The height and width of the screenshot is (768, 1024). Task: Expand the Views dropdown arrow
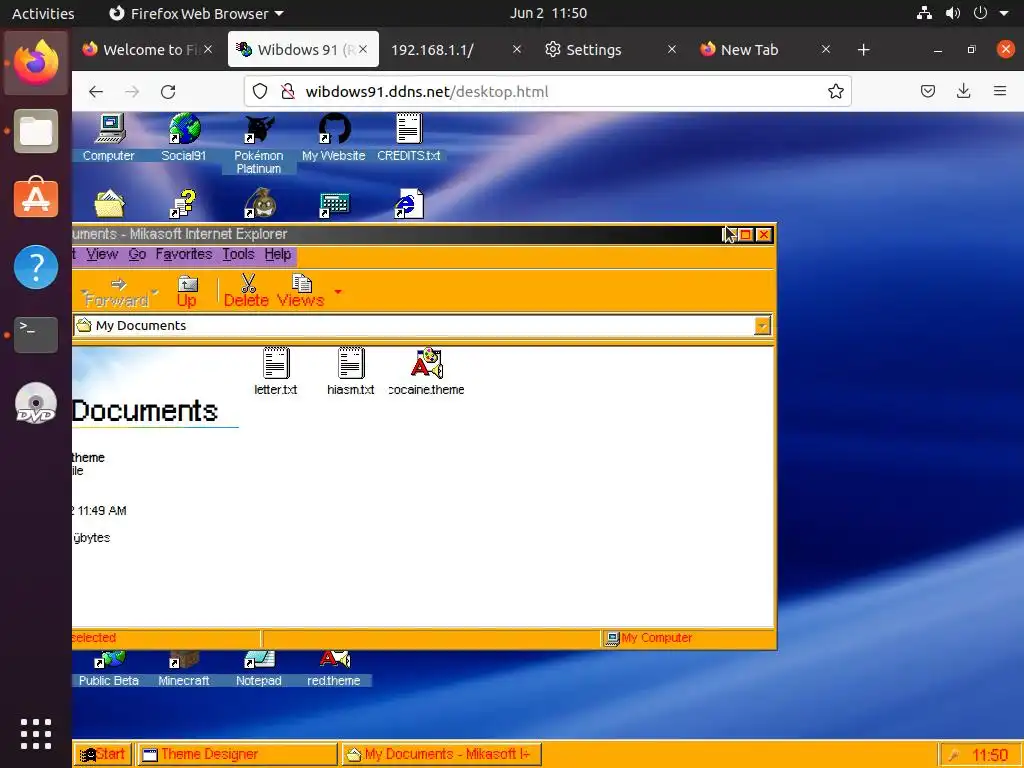[x=338, y=291]
